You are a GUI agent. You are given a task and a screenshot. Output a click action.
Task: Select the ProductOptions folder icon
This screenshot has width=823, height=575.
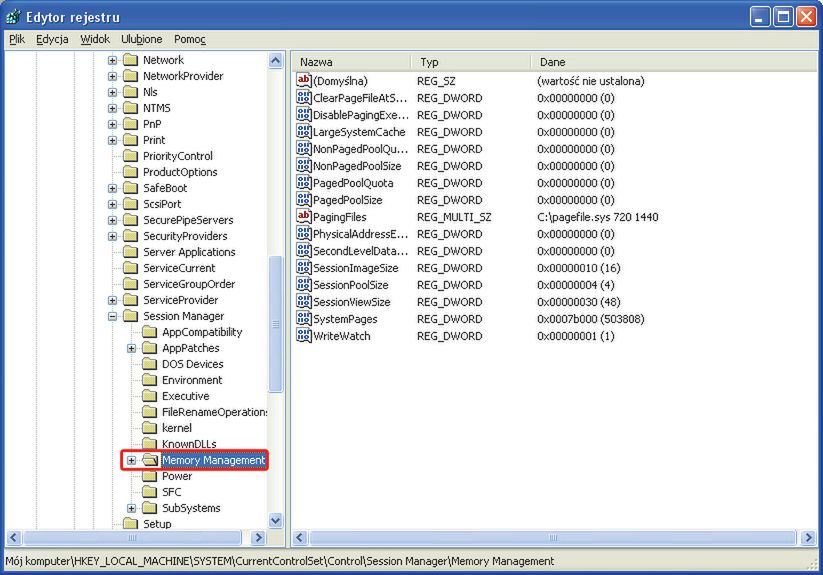(x=130, y=172)
